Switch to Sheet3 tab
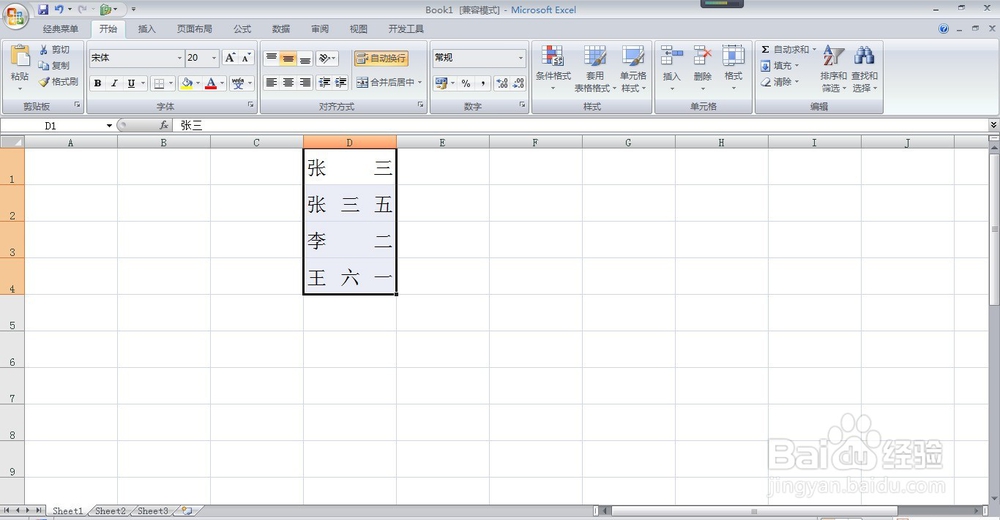1000x520 pixels. 153,511
